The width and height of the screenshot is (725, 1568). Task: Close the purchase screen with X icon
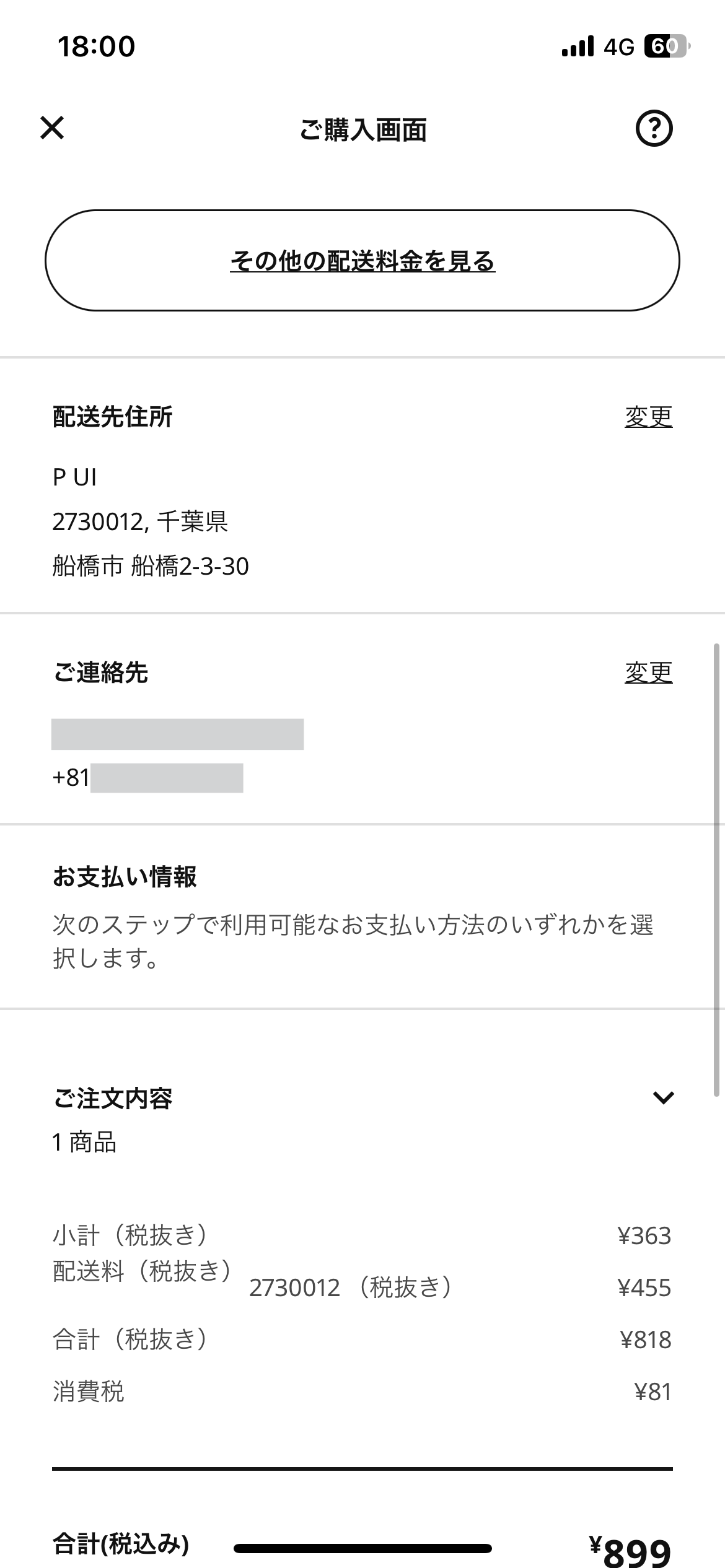pyautogui.click(x=52, y=128)
